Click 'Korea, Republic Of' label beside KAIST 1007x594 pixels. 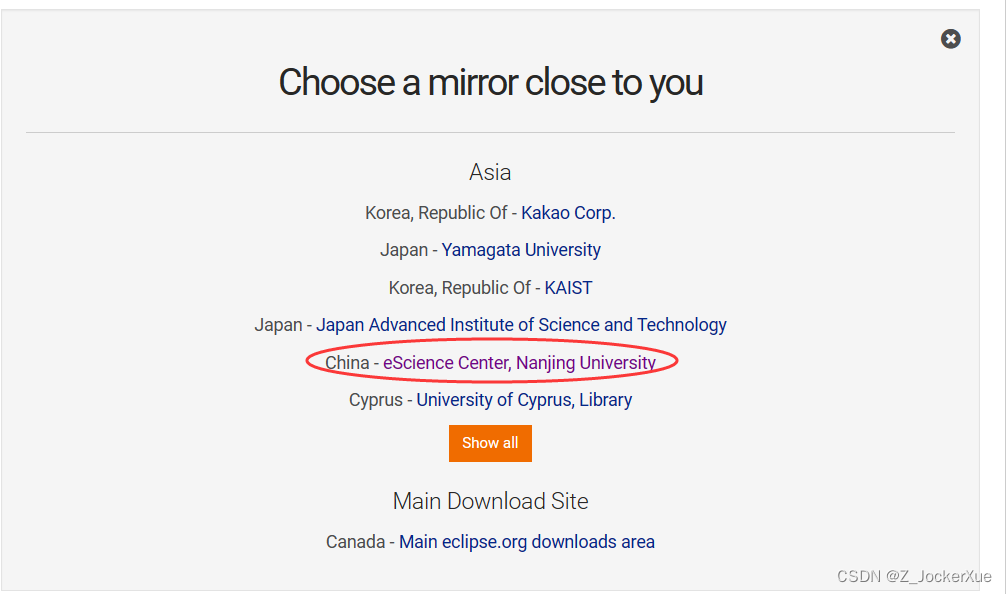(459, 288)
